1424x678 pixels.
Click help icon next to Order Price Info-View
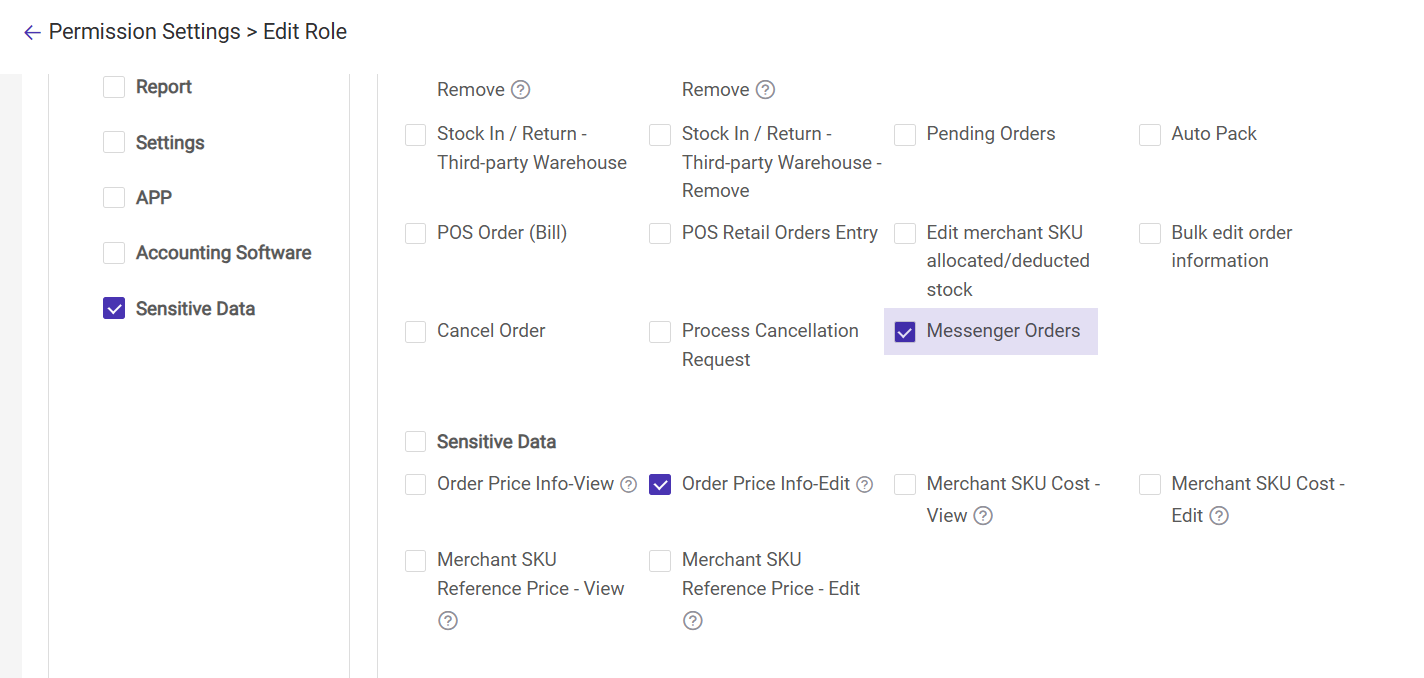(x=628, y=485)
